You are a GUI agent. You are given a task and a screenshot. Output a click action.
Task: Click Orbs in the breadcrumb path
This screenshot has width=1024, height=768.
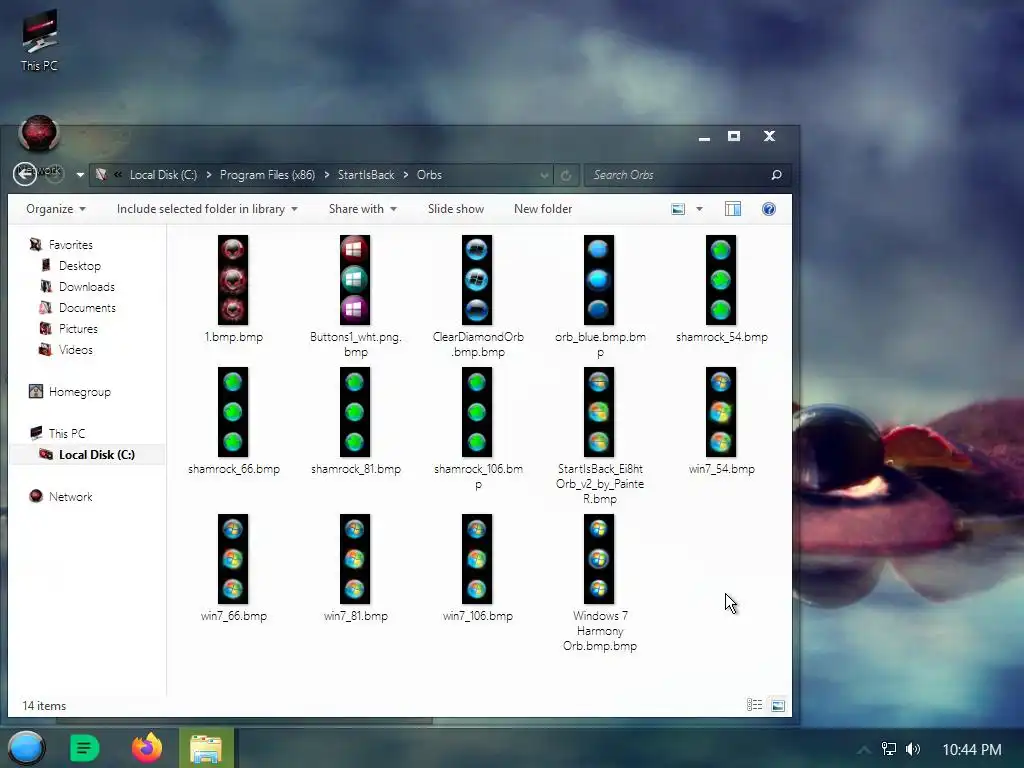(429, 175)
